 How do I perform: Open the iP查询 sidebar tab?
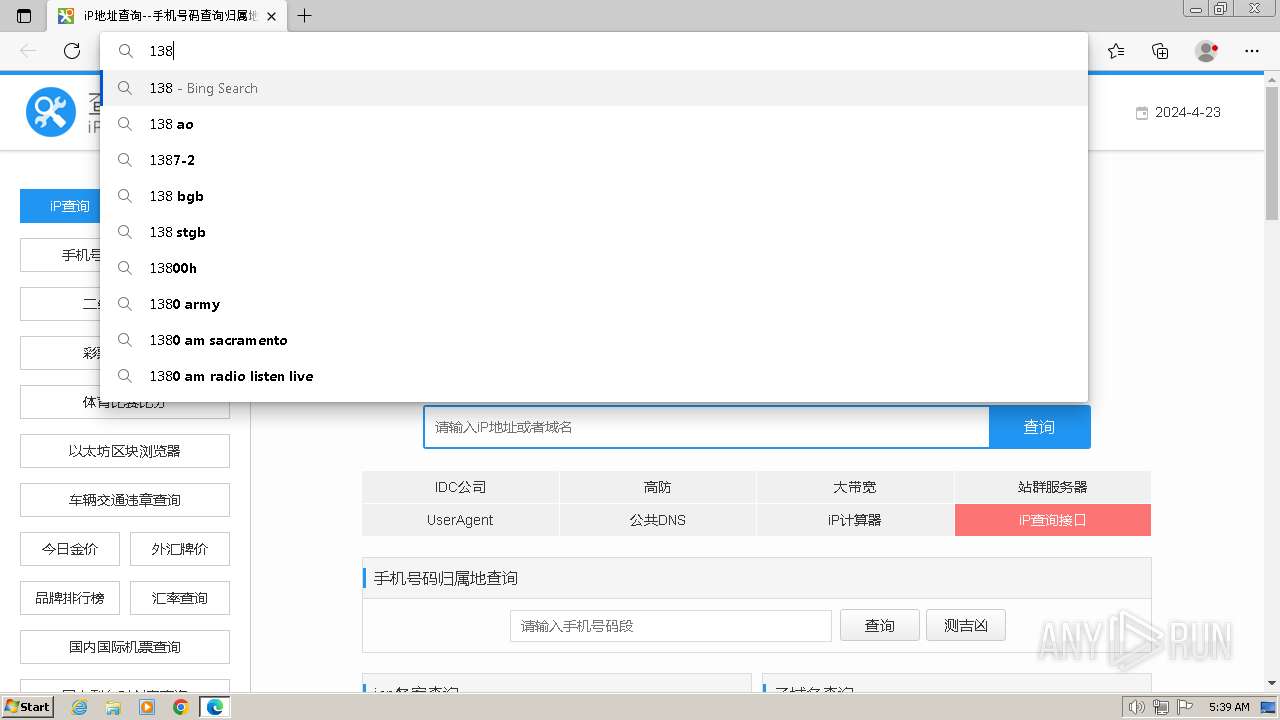click(x=60, y=206)
